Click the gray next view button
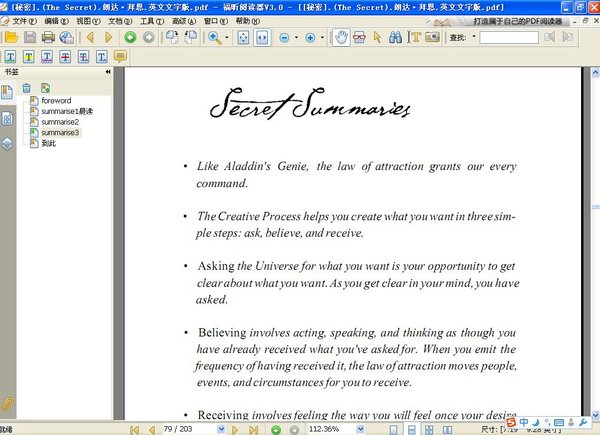This screenshot has height=435, width=600. point(148,37)
